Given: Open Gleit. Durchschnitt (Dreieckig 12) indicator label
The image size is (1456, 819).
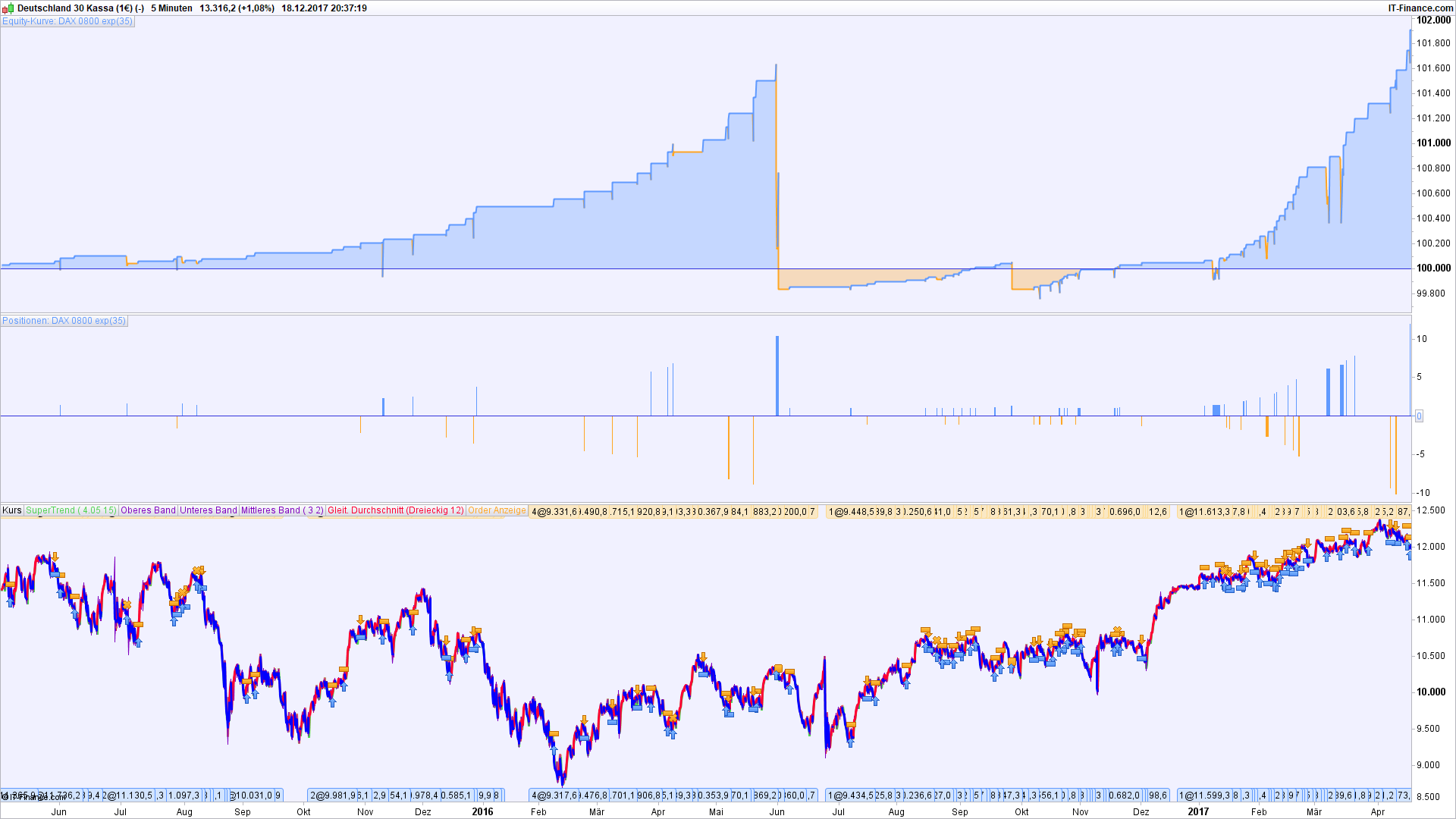Looking at the screenshot, I should coord(395,510).
